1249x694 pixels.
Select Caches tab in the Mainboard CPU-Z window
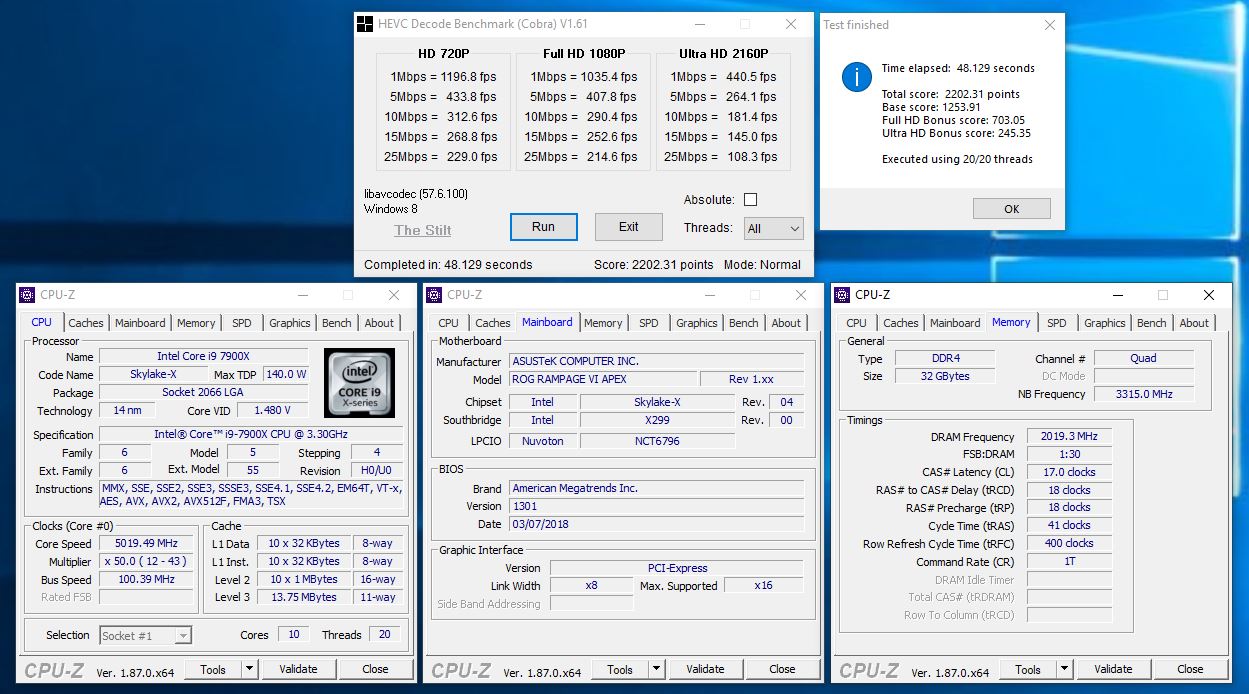coord(493,323)
